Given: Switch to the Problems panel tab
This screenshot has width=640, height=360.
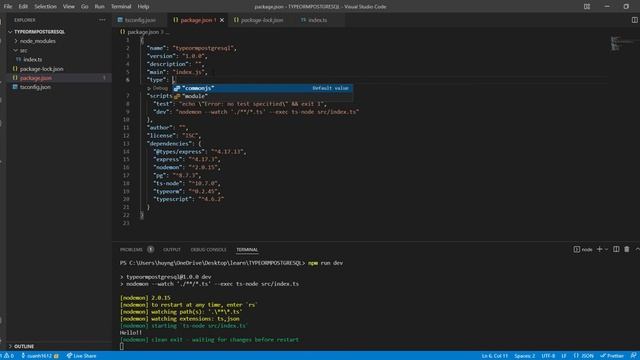Looking at the screenshot, I should click(131, 250).
